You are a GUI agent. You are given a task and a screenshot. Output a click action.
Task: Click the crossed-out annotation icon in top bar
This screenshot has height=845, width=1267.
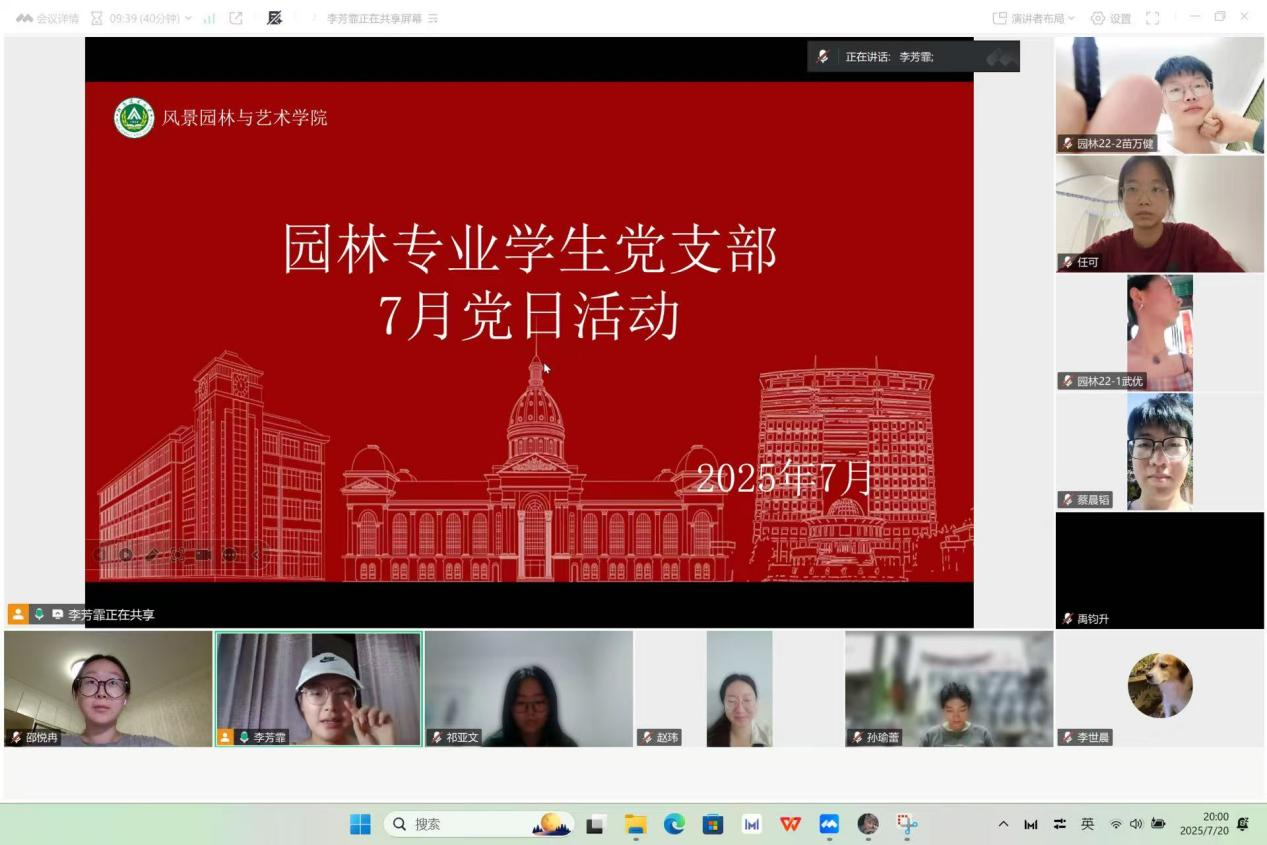click(x=274, y=18)
